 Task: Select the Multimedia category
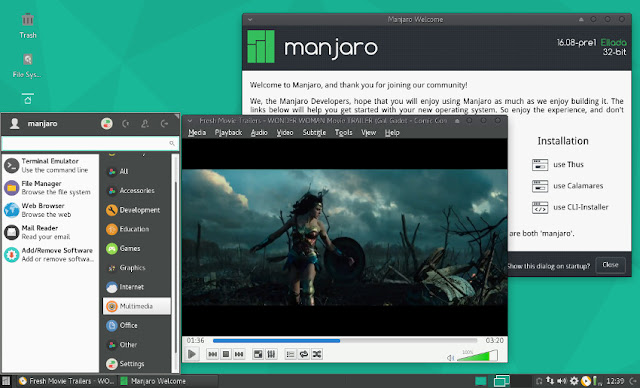pos(136,306)
